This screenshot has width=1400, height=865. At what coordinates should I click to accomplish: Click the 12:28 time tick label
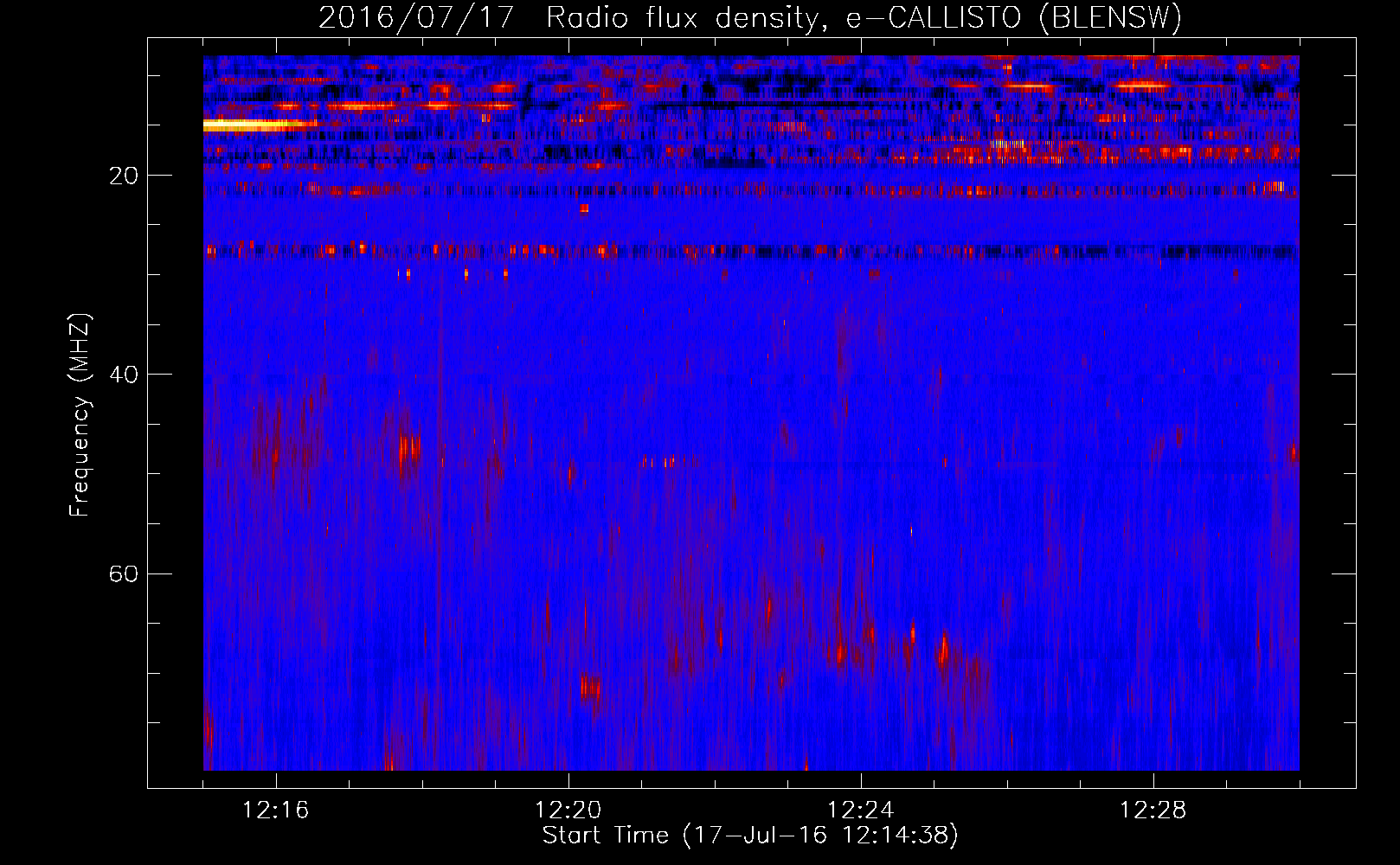pos(1153,811)
